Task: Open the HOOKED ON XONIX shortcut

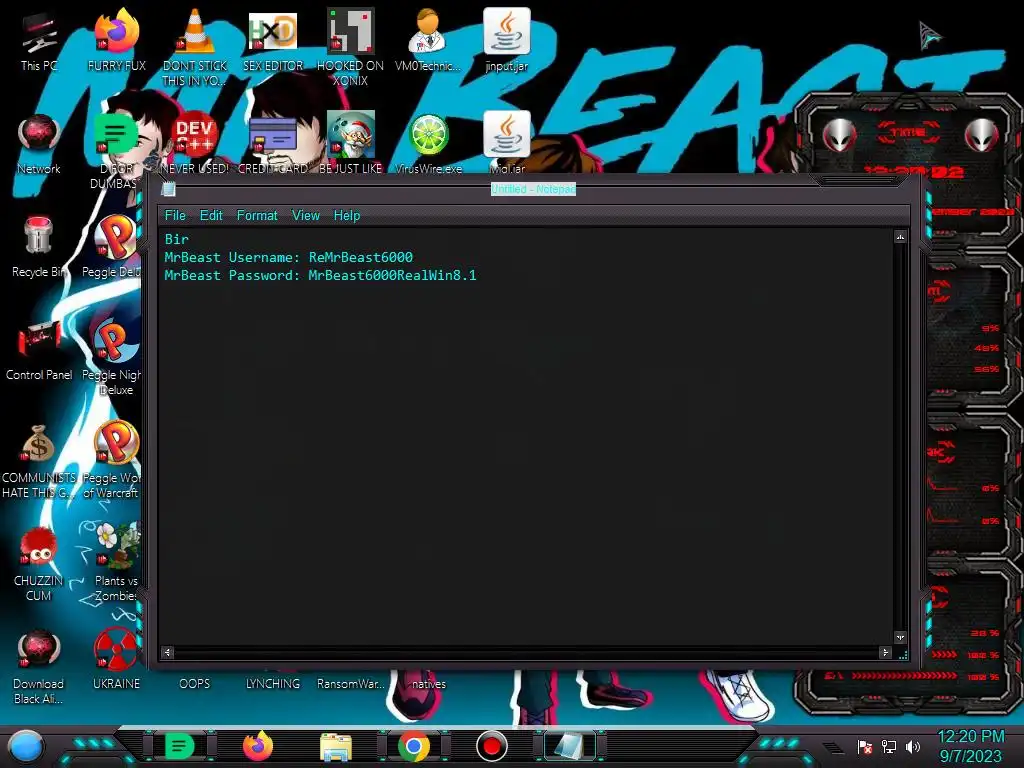Action: click(350, 47)
